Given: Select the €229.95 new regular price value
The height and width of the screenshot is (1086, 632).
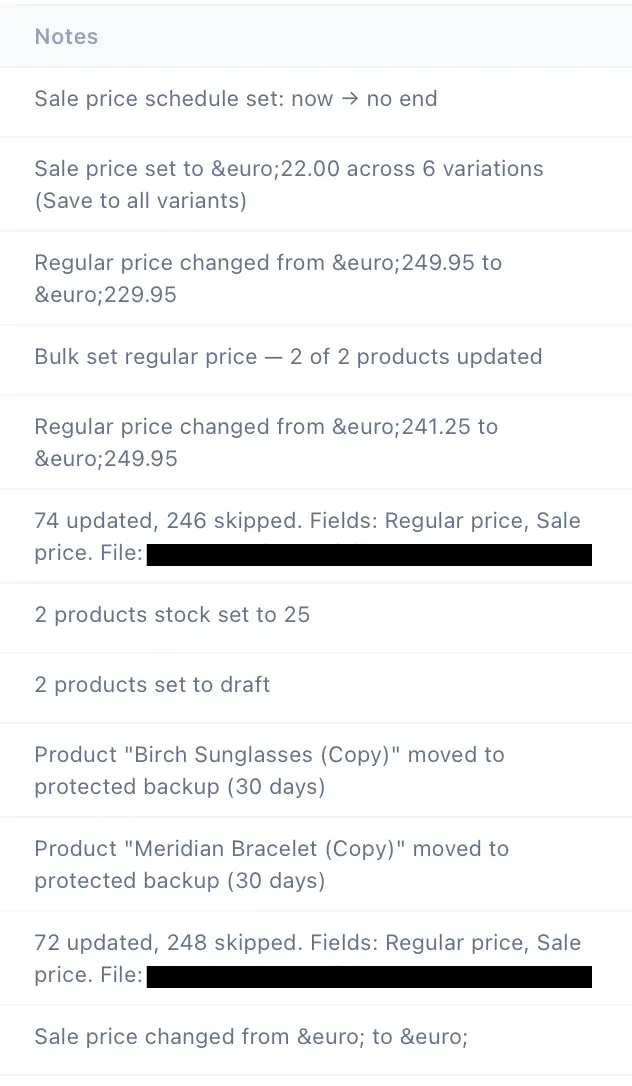Looking at the screenshot, I should coord(105,294).
